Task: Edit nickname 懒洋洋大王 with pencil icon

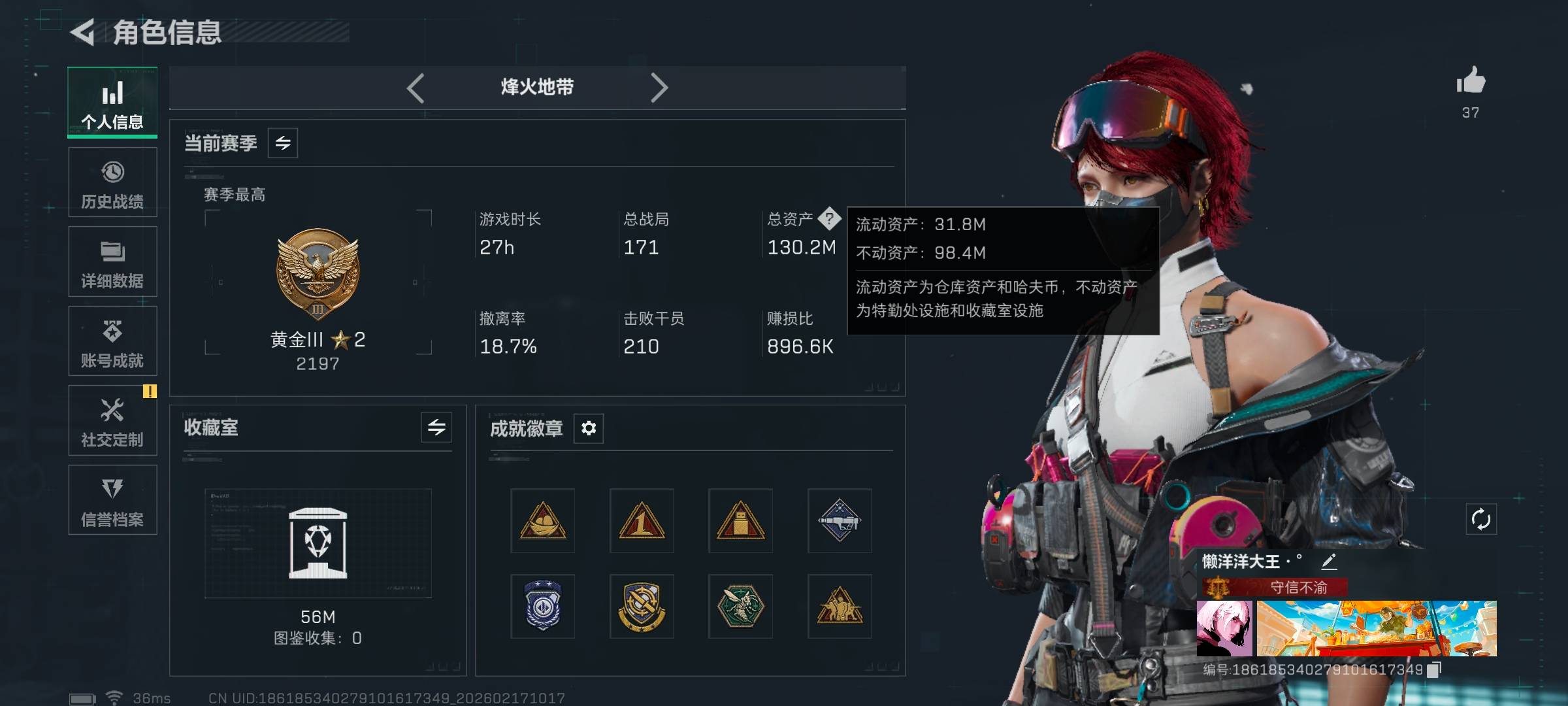Action: 1329,562
